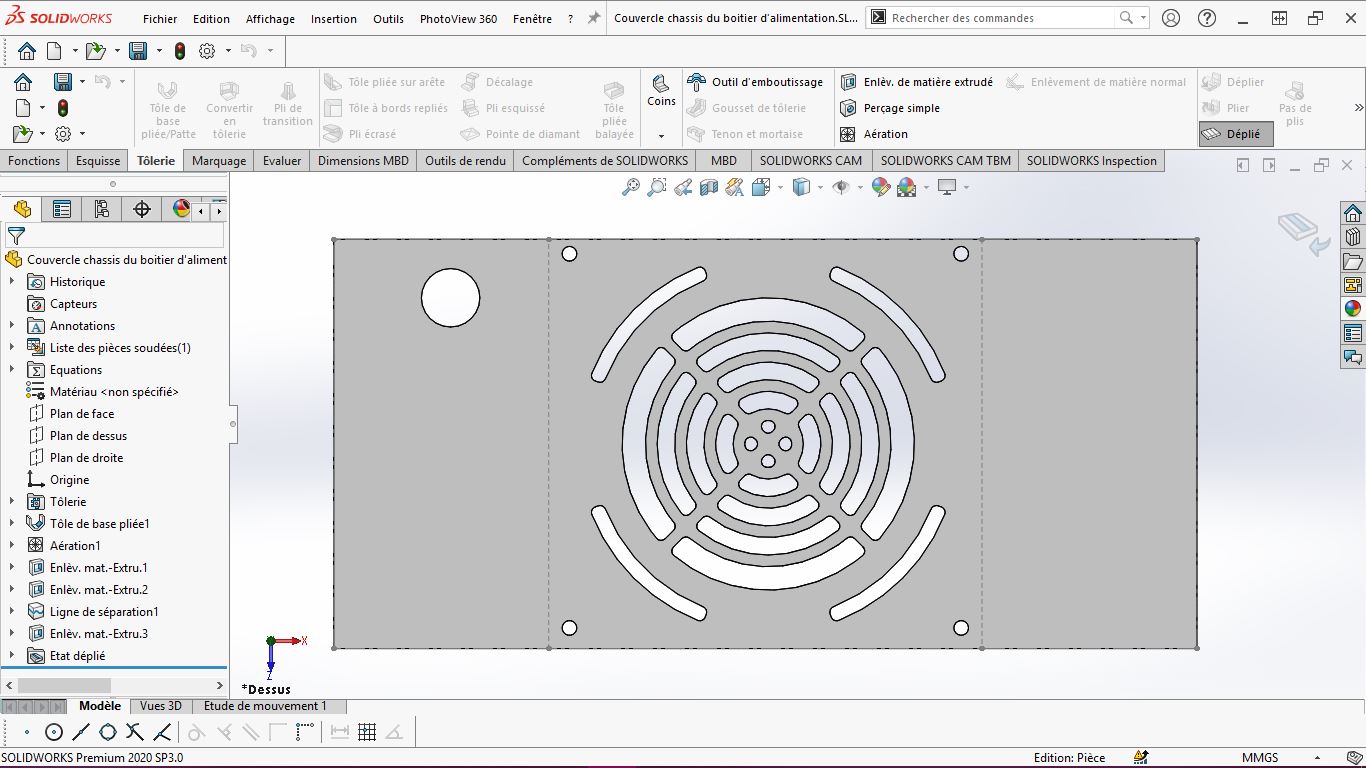Viewport: 1366px width, 768px height.
Task: Open the Fichier menu
Action: (x=160, y=19)
